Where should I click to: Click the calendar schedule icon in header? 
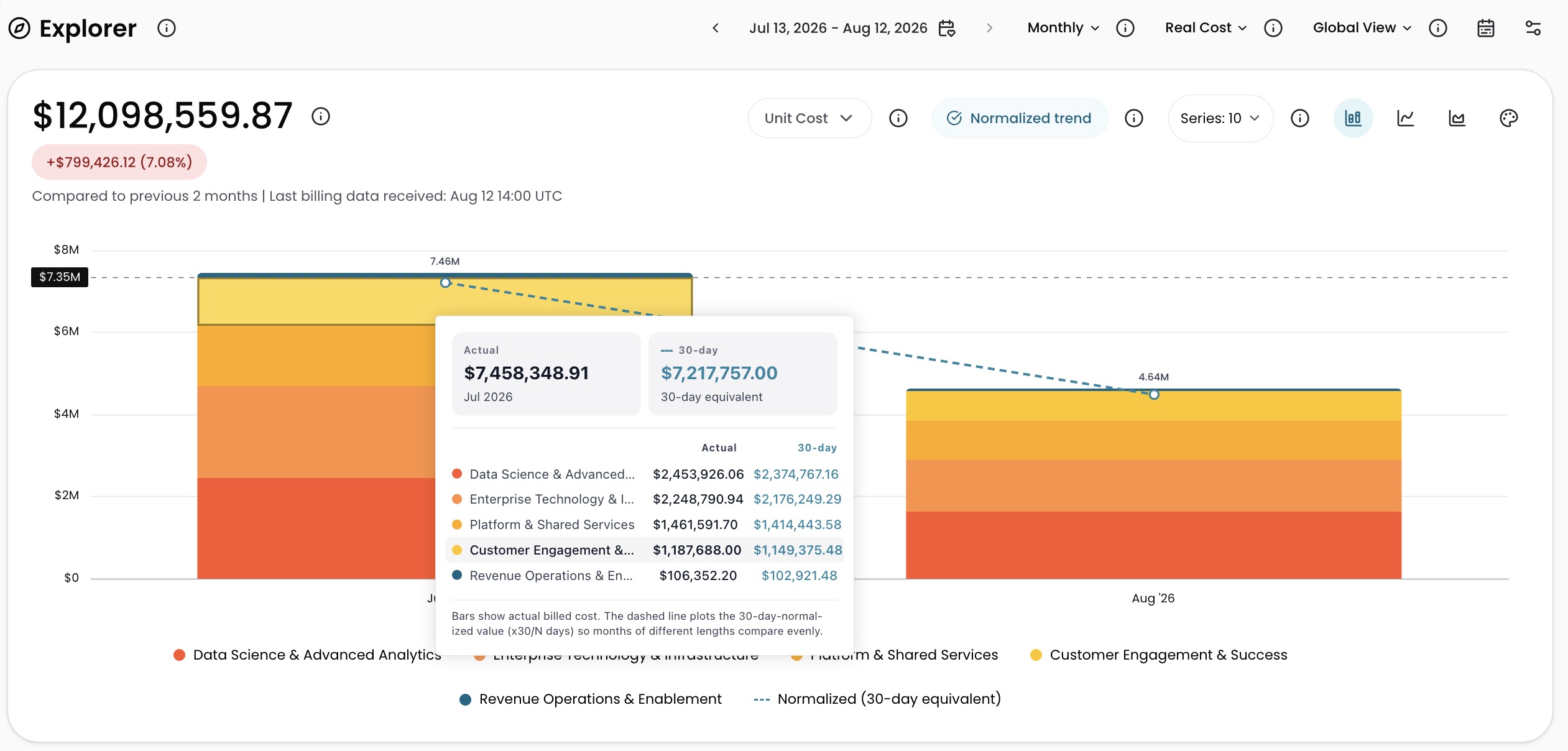[x=1486, y=28]
